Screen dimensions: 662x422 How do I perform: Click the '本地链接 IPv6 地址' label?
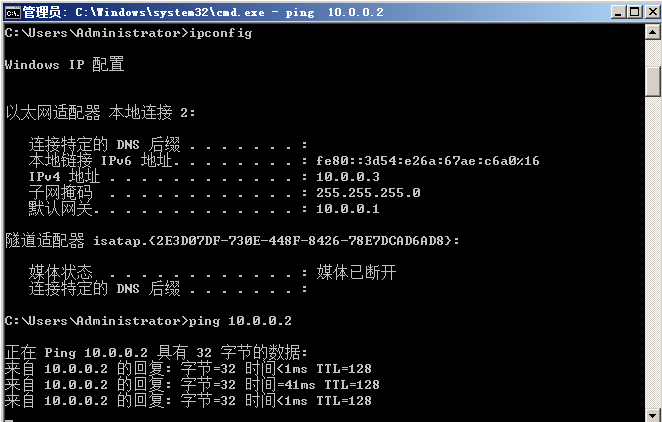click(100, 160)
